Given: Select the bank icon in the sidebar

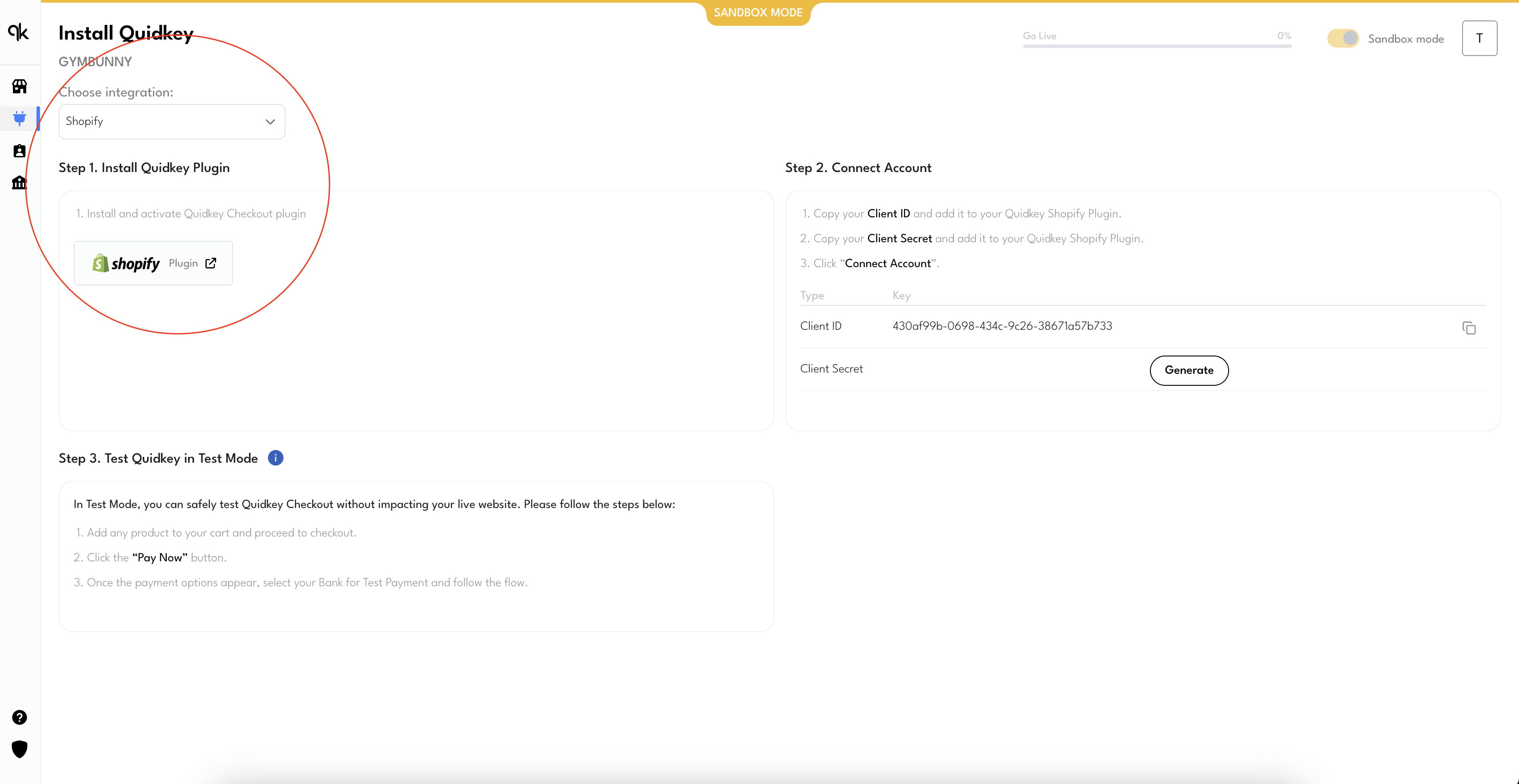Looking at the screenshot, I should [x=20, y=183].
